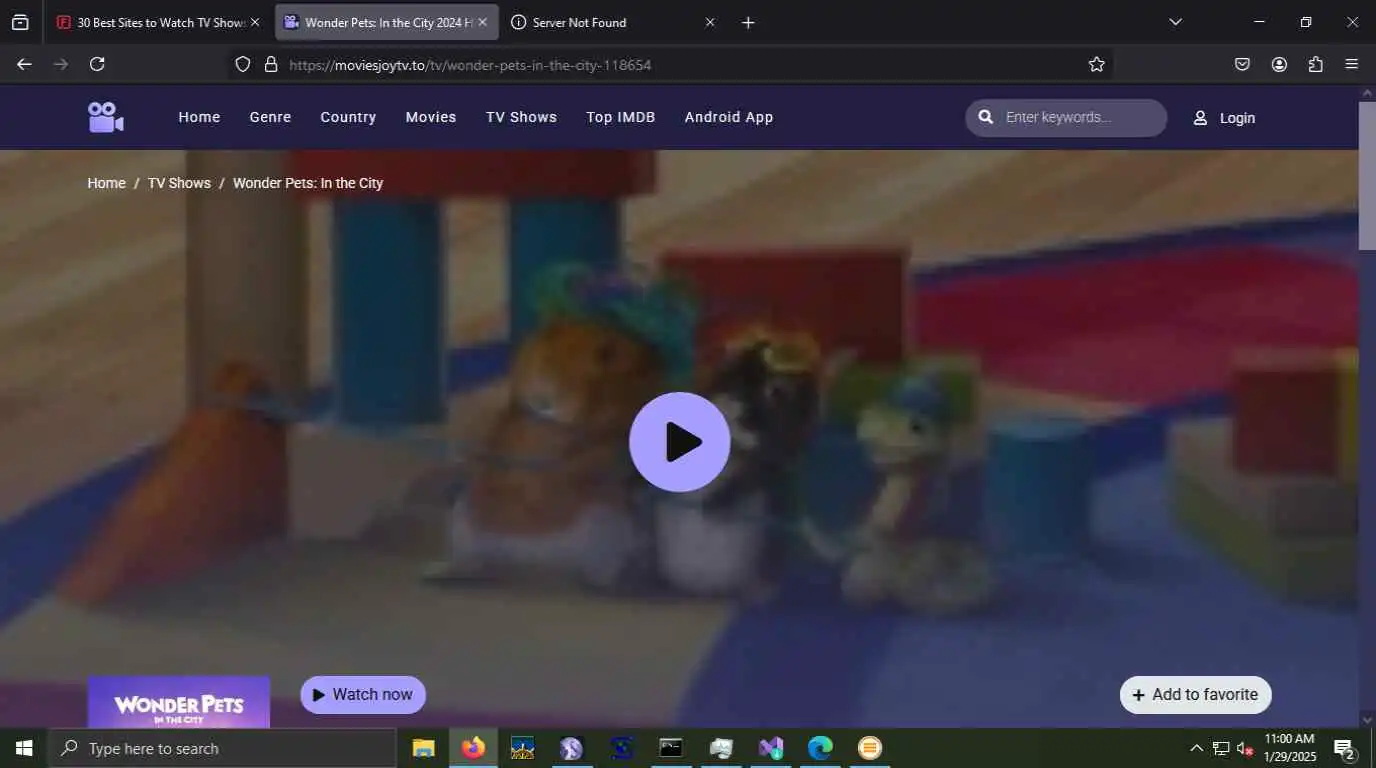Click the muted volume tray icon
The height and width of the screenshot is (768, 1376).
pyautogui.click(x=1245, y=748)
